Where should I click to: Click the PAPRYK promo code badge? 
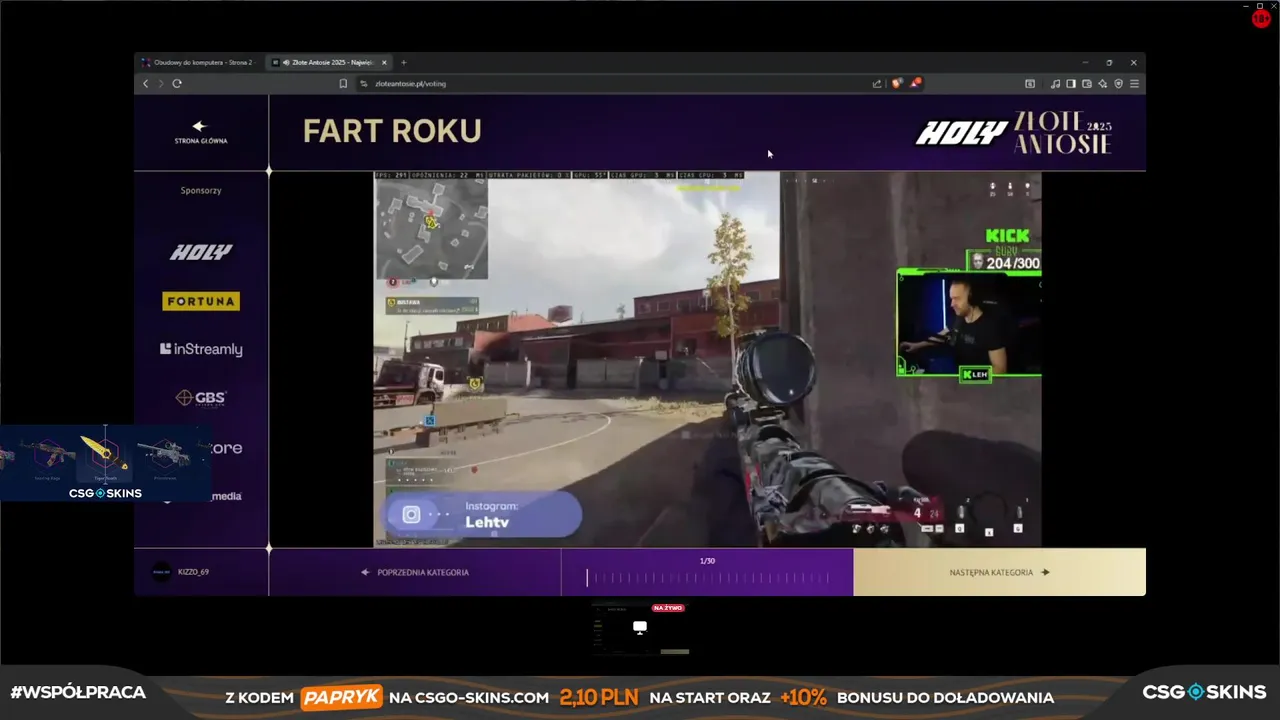pyautogui.click(x=341, y=697)
